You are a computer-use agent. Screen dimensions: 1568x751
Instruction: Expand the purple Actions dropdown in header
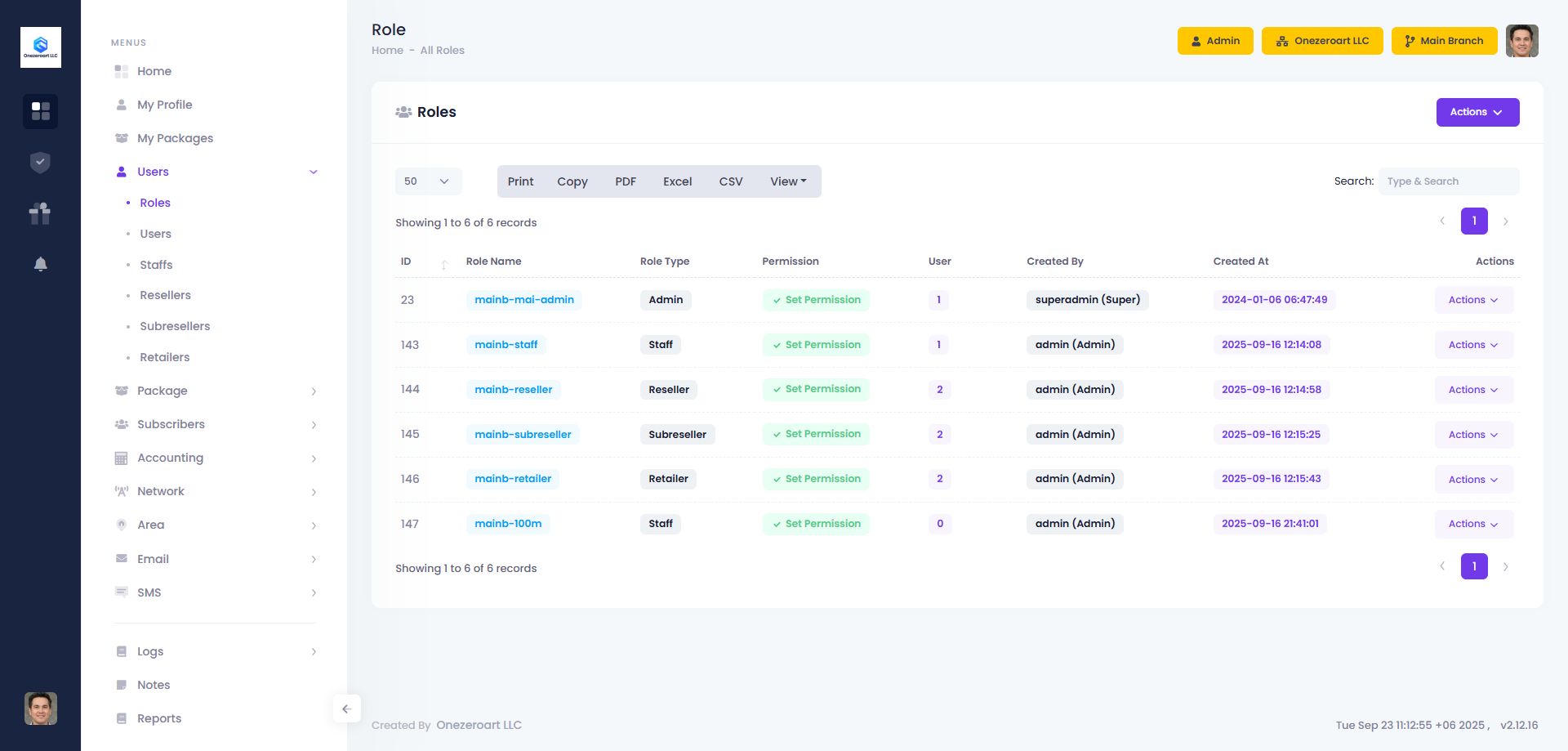pyautogui.click(x=1477, y=112)
